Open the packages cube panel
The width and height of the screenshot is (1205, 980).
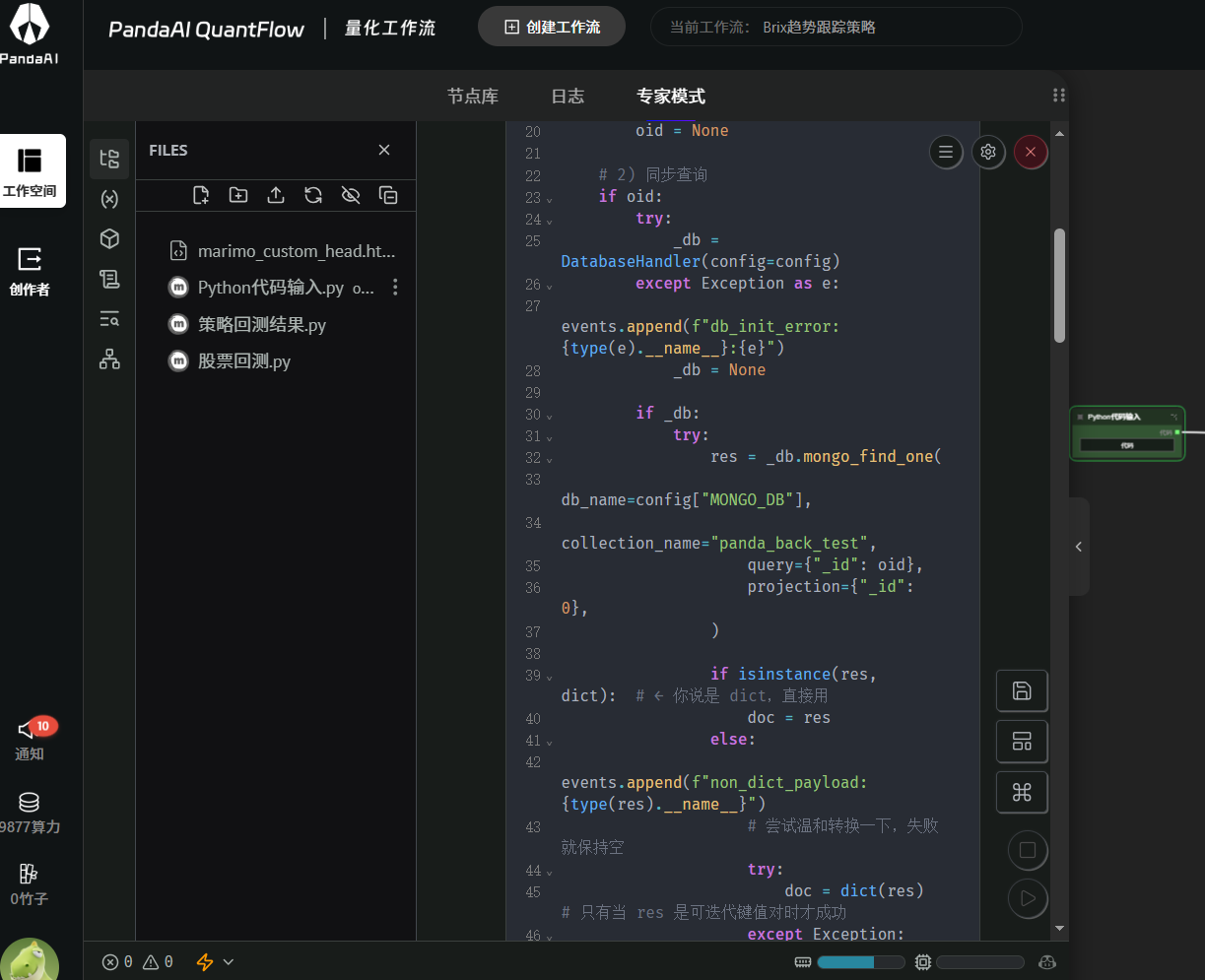pos(109,238)
